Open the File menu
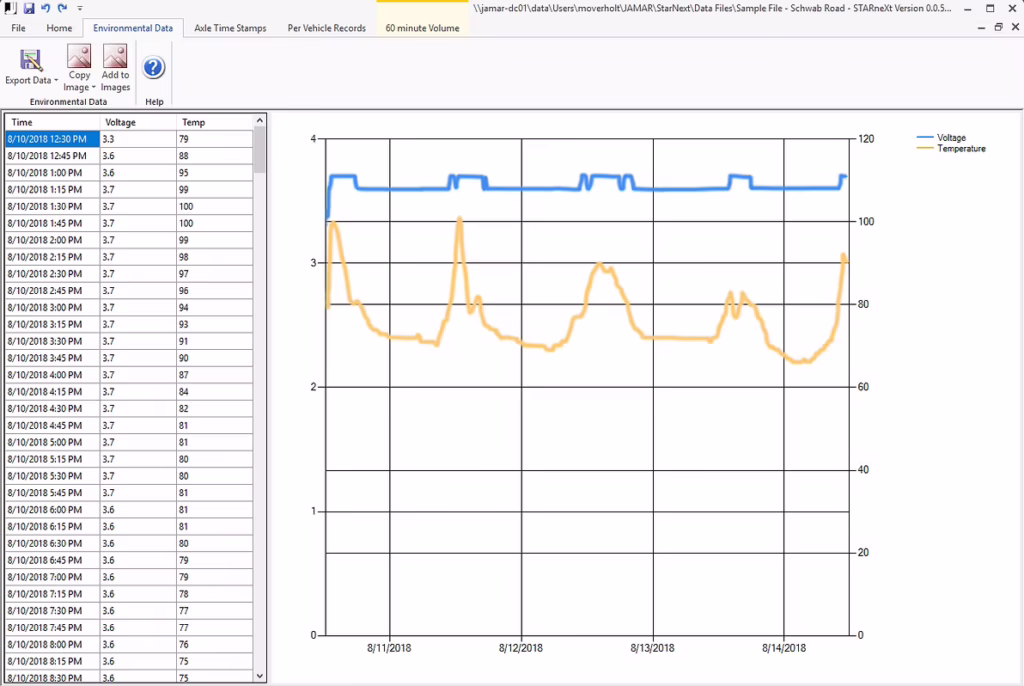 pos(18,28)
